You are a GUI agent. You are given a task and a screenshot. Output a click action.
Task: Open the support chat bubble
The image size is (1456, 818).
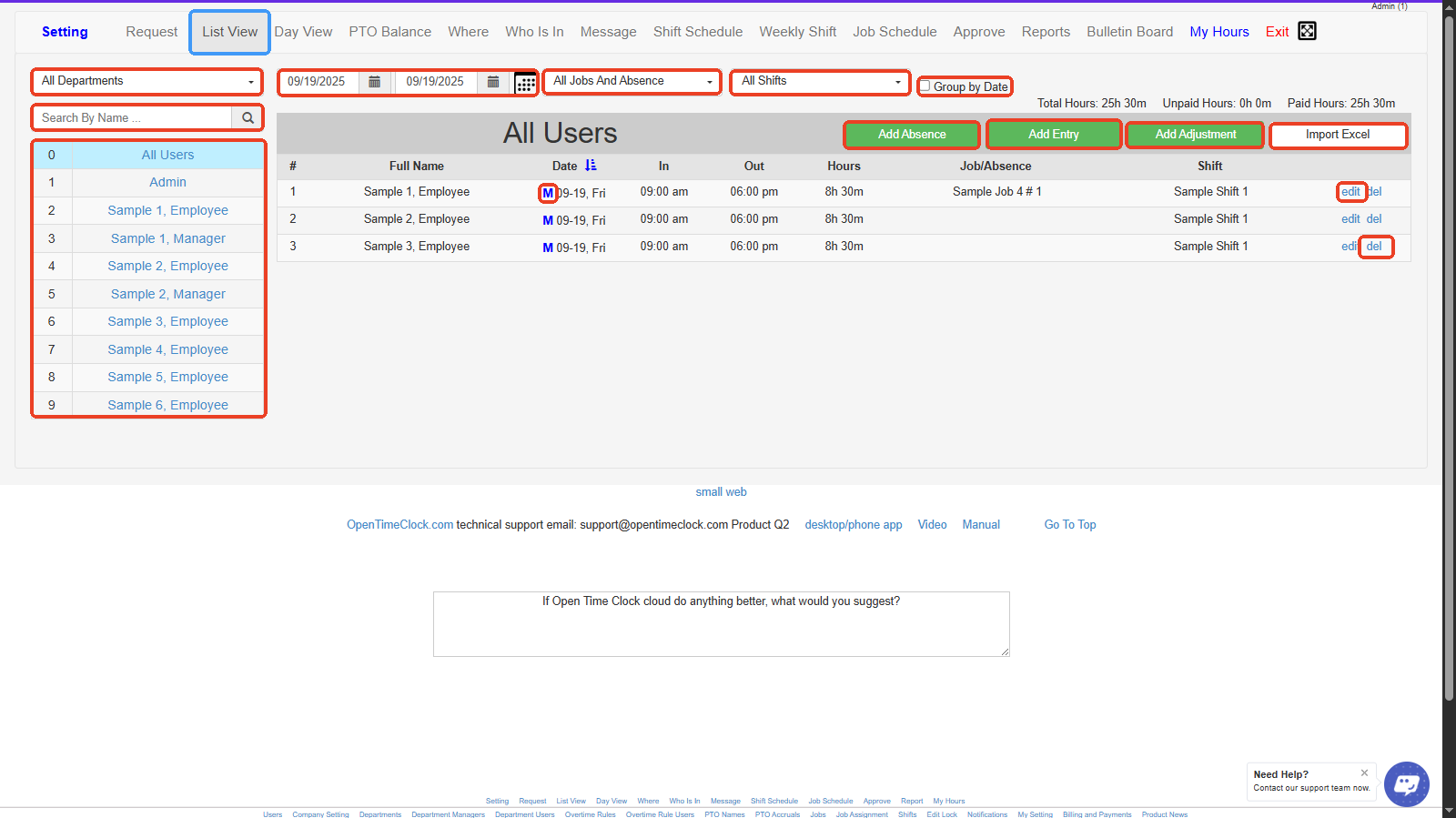[x=1406, y=783]
